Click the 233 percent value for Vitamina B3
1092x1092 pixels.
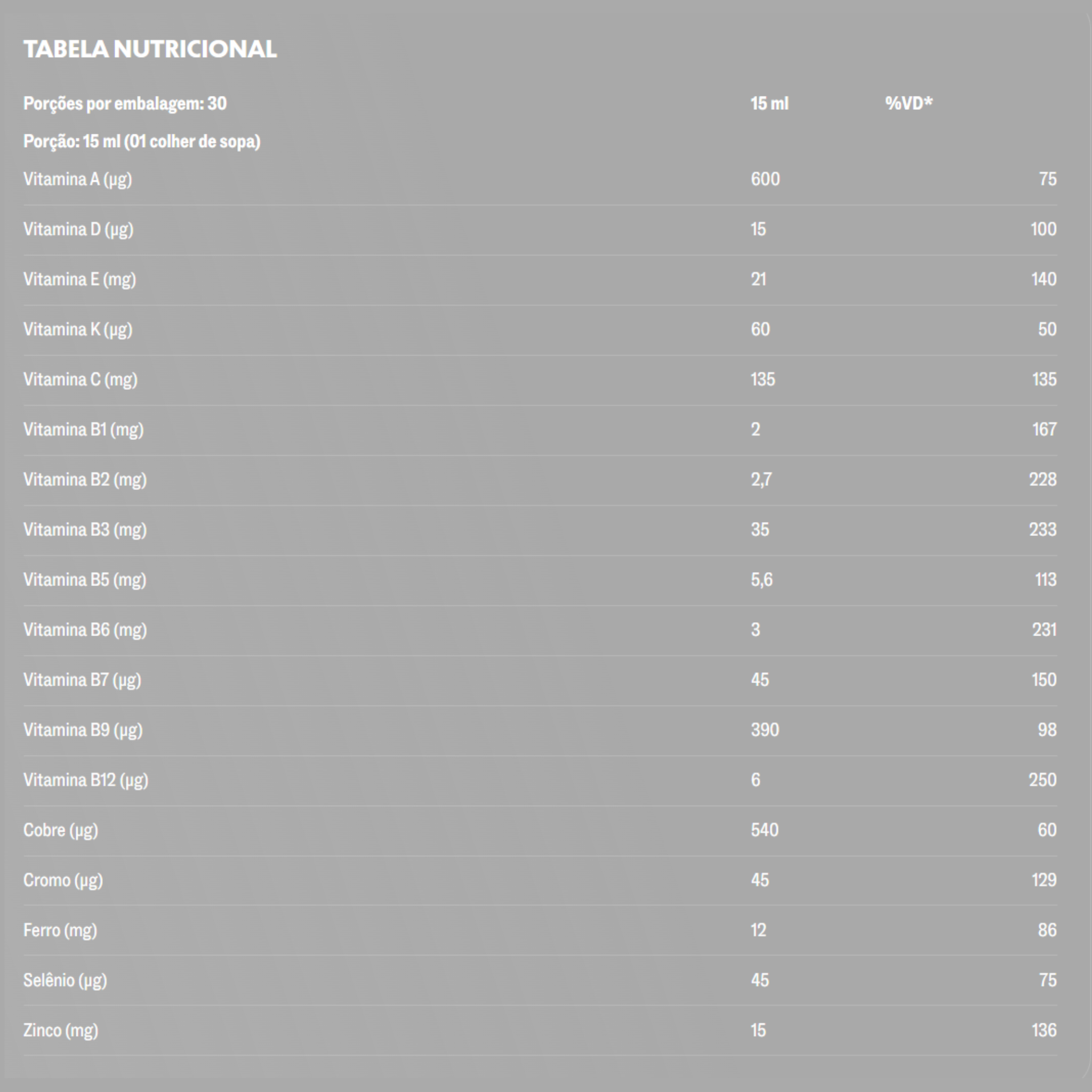click(1043, 529)
